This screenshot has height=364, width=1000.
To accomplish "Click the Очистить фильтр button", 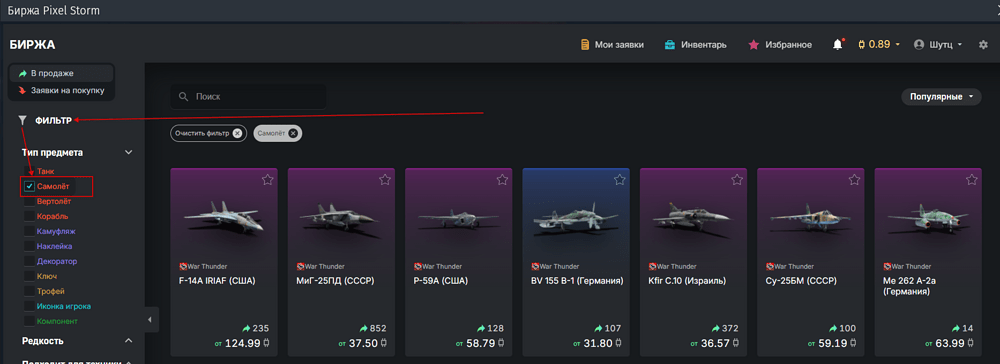I will tap(208, 133).
